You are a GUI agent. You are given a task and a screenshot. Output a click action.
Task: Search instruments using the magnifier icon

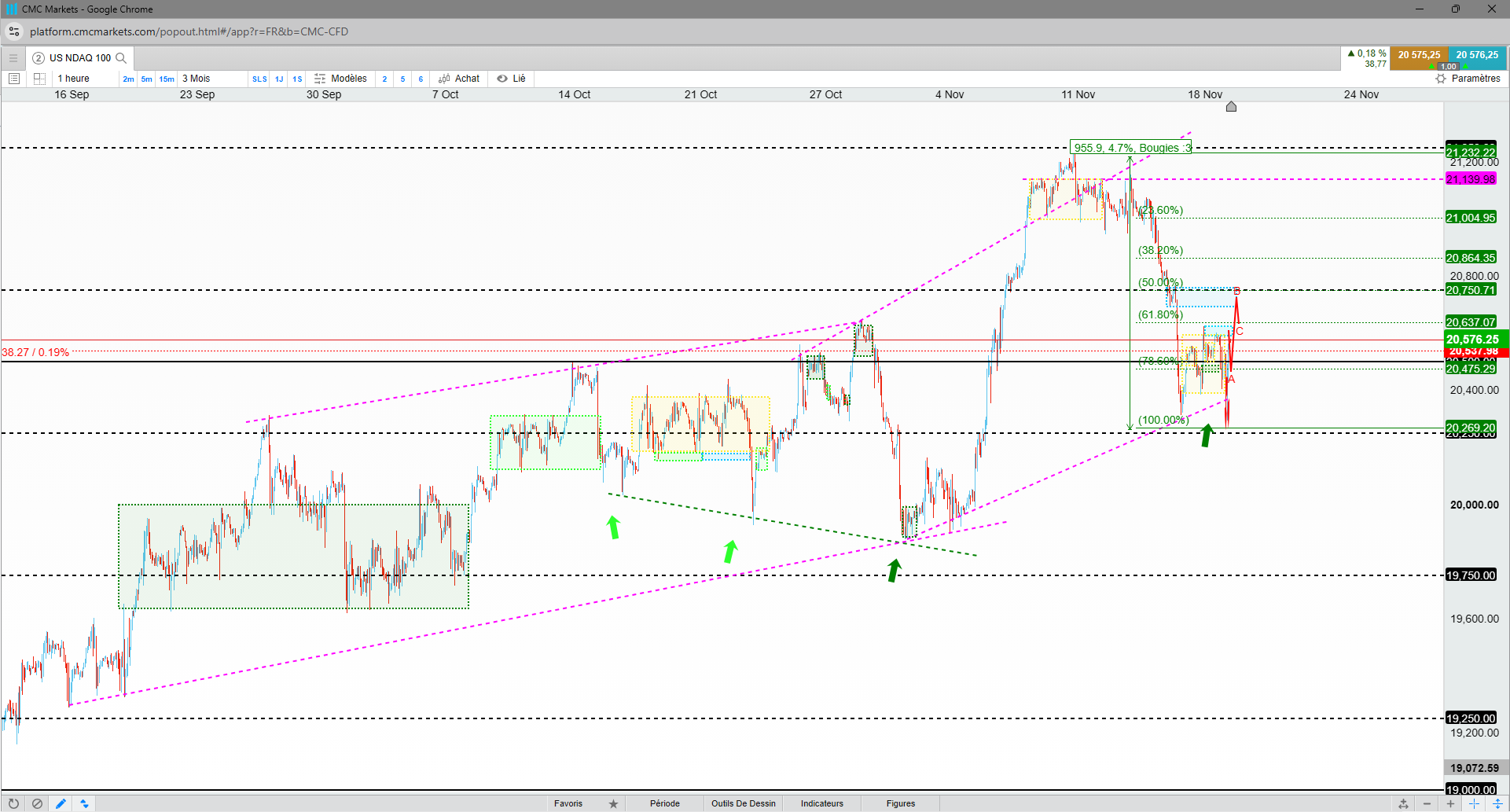[121, 58]
